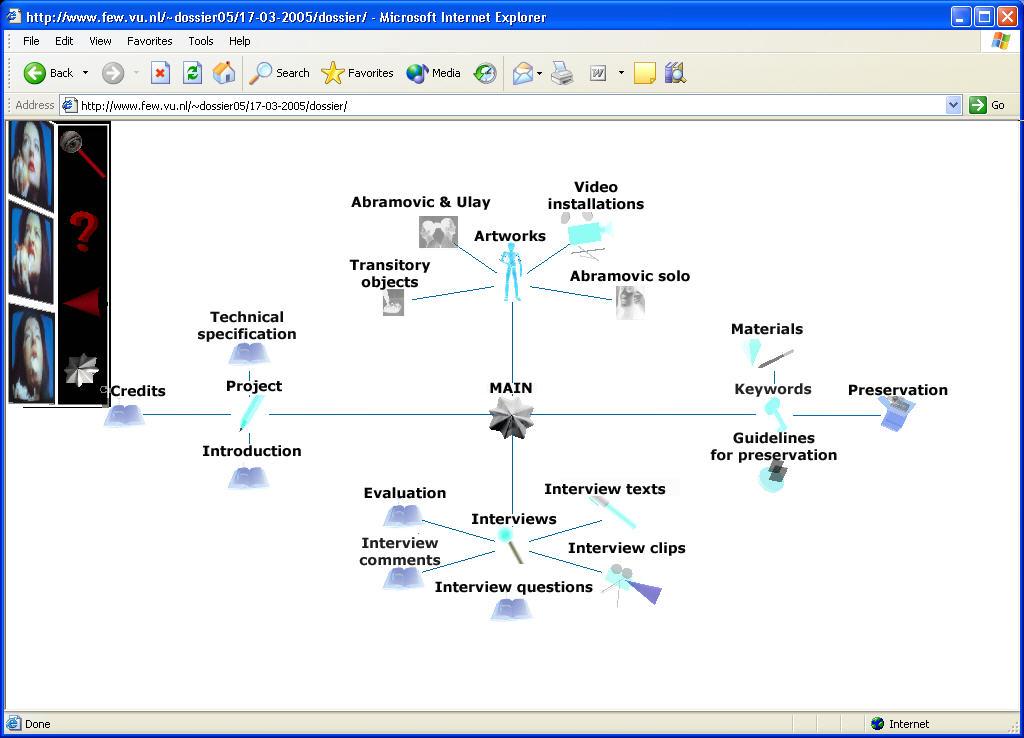Go to Home page icon
This screenshot has height=738, width=1024.
click(224, 73)
